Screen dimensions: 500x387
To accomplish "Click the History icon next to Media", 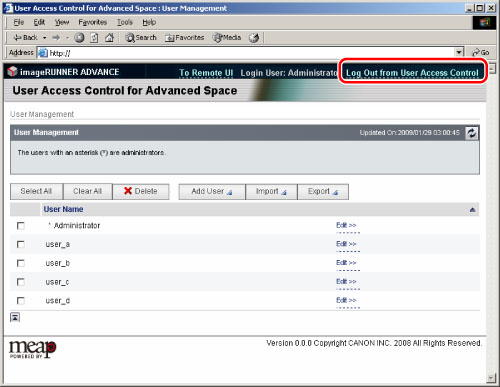I will coord(254,38).
